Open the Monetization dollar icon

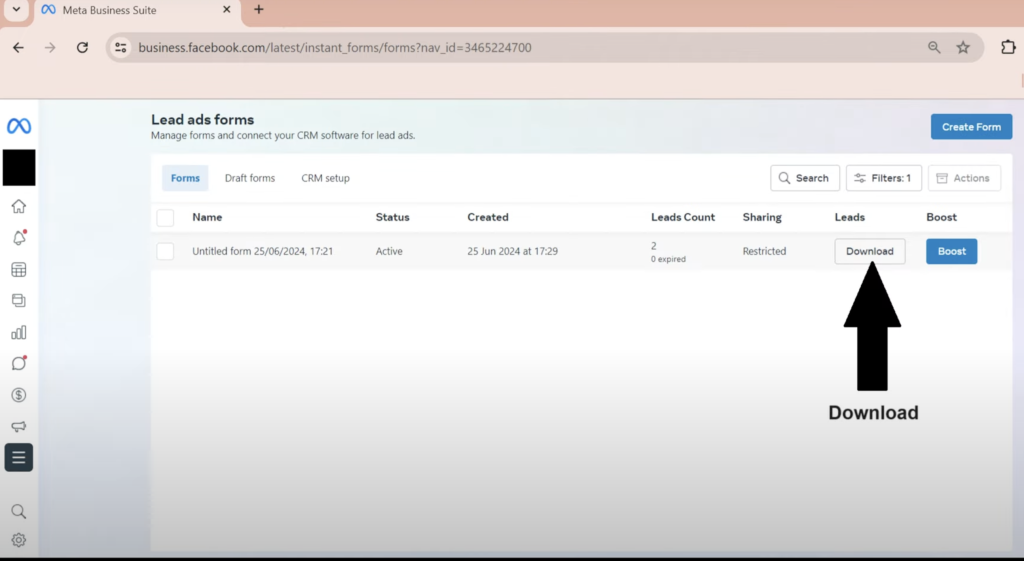[x=19, y=395]
